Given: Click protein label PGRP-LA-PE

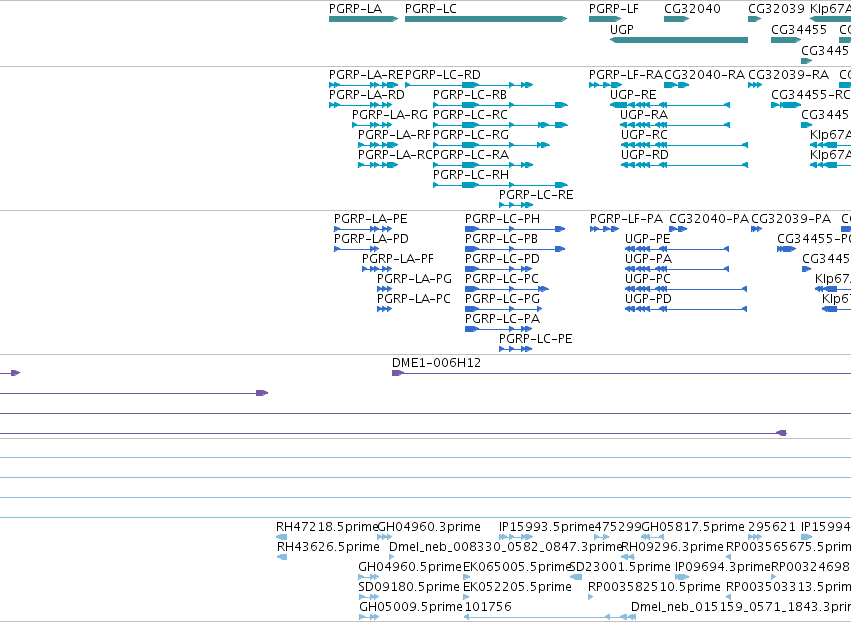Looking at the screenshot, I should click(371, 219).
